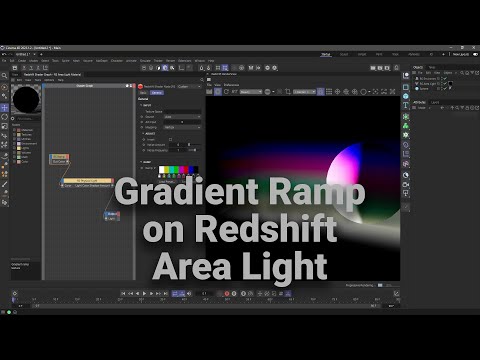
Task: Switch to the Layers tab
Action: [x=435, y=102]
